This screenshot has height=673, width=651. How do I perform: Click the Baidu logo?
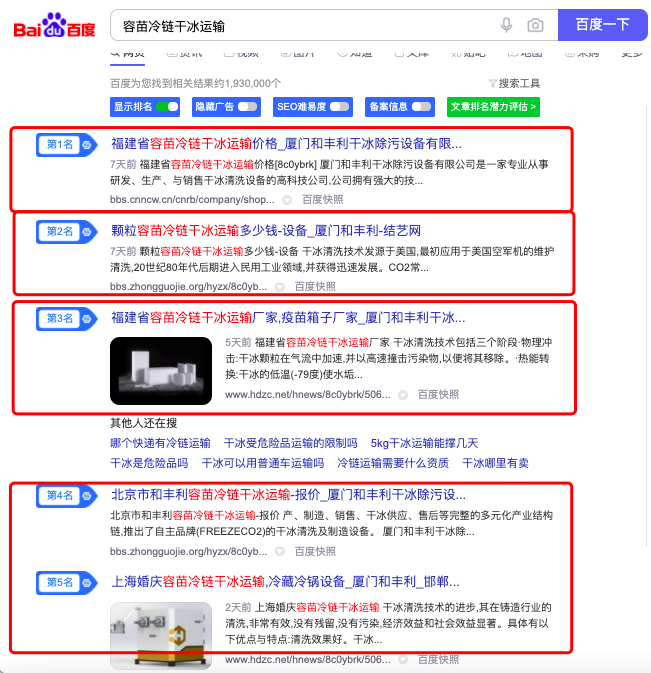[55, 26]
